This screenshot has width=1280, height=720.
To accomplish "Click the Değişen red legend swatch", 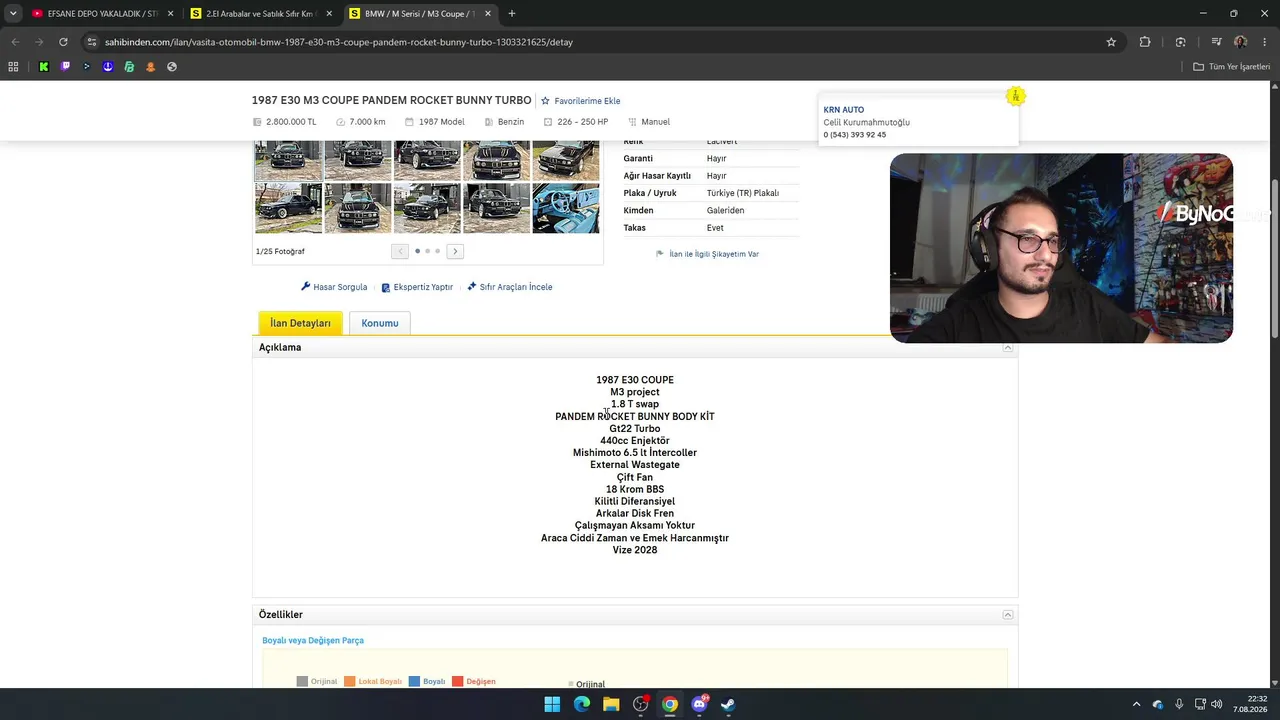I will pyautogui.click(x=458, y=682).
